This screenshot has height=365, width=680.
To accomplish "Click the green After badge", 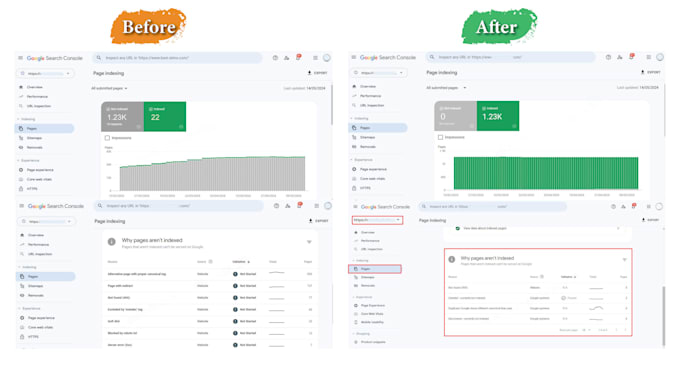I will pyautogui.click(x=499, y=26).
